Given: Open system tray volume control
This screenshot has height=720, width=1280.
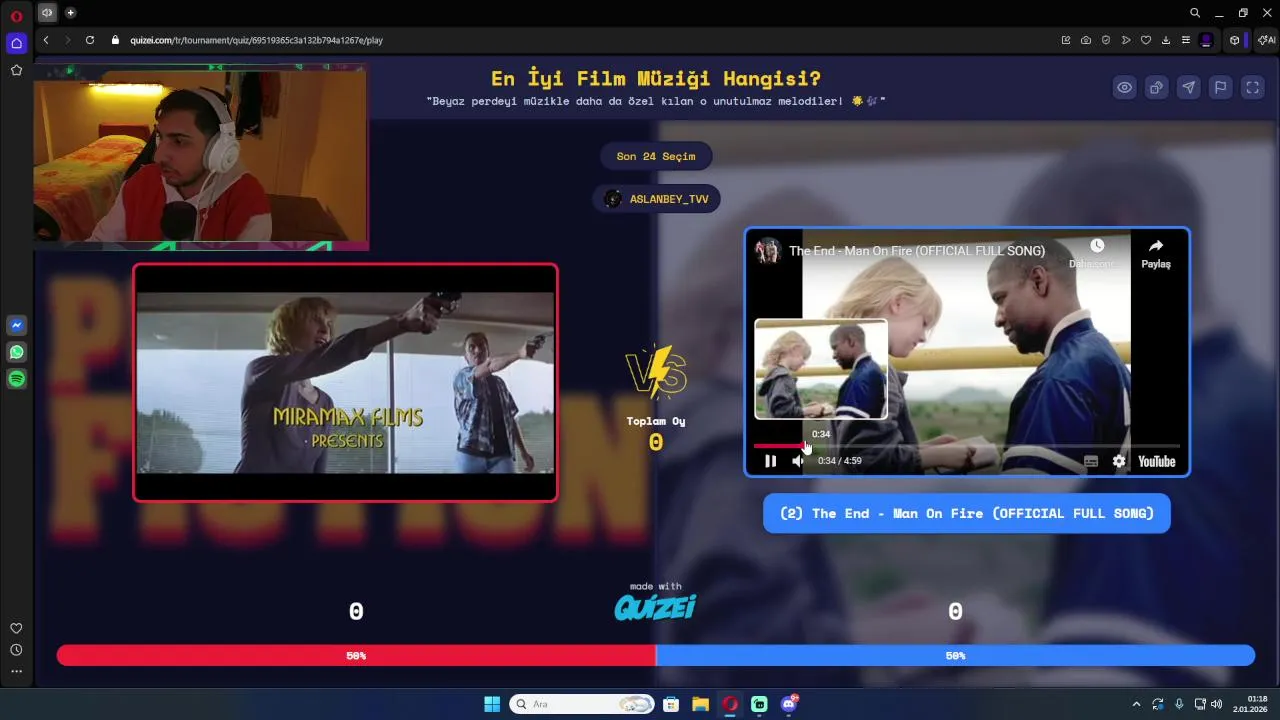Looking at the screenshot, I should tap(1216, 704).
